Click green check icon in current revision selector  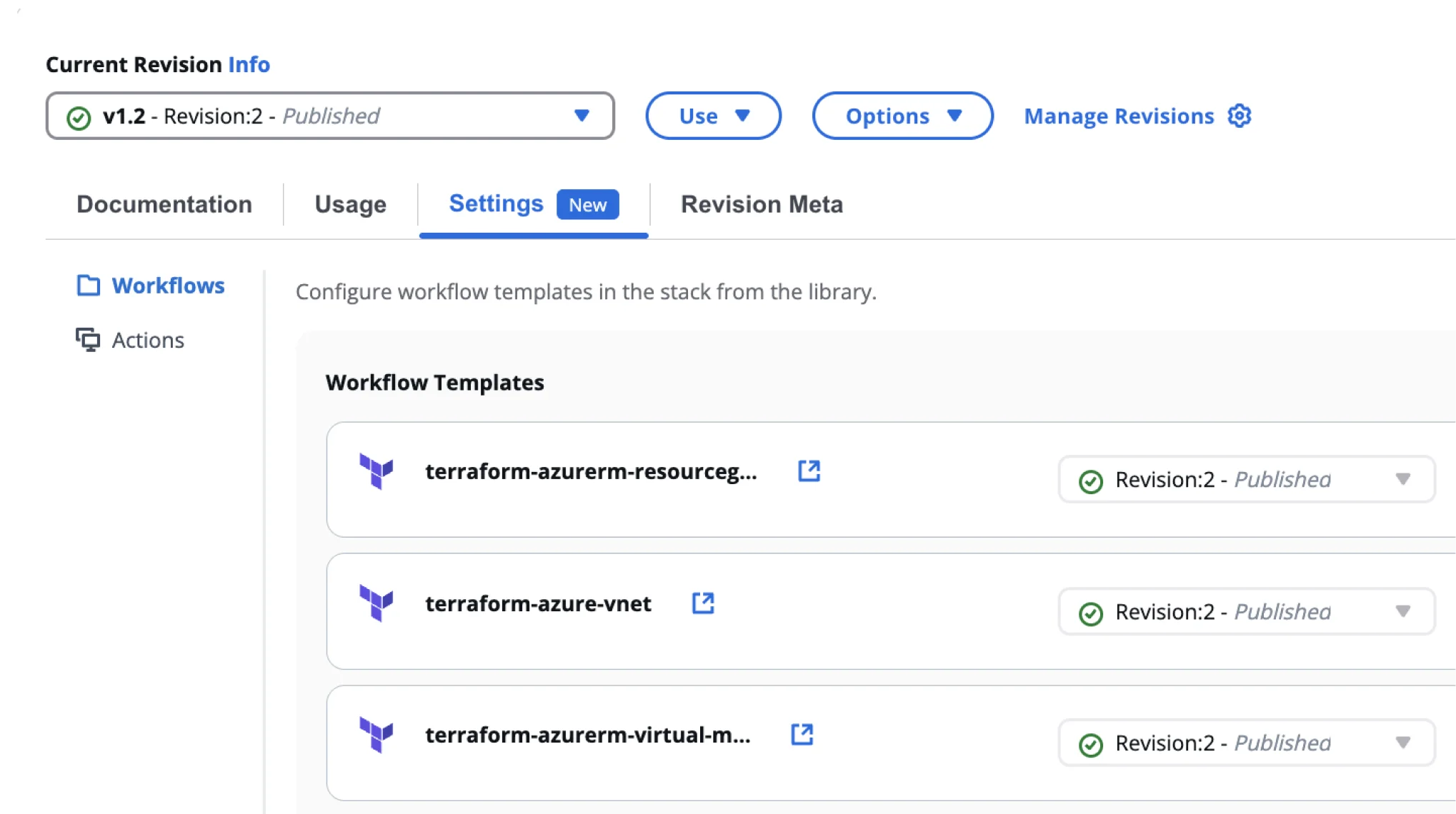(x=79, y=117)
